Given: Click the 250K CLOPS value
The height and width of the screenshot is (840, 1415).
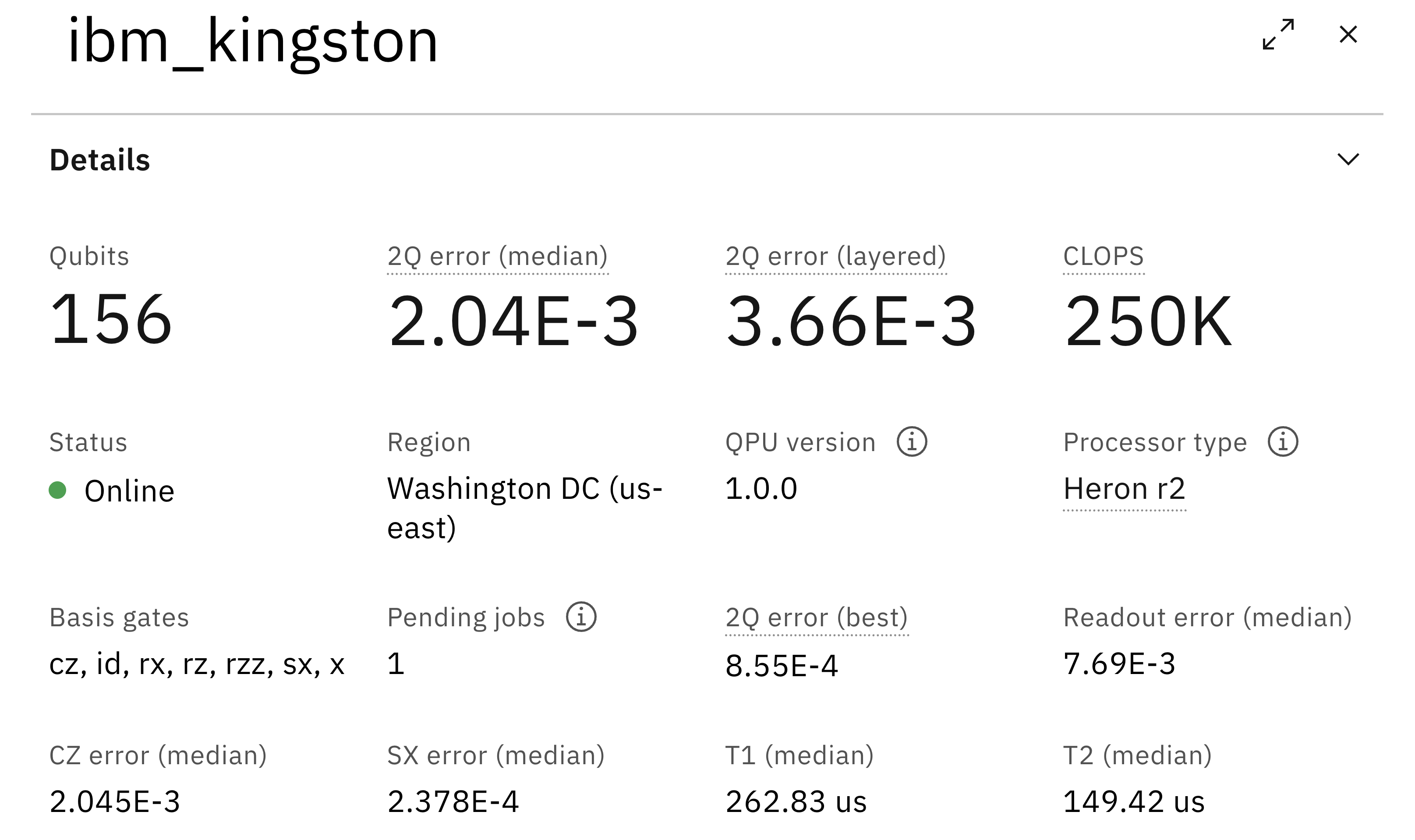Looking at the screenshot, I should click(x=1147, y=321).
